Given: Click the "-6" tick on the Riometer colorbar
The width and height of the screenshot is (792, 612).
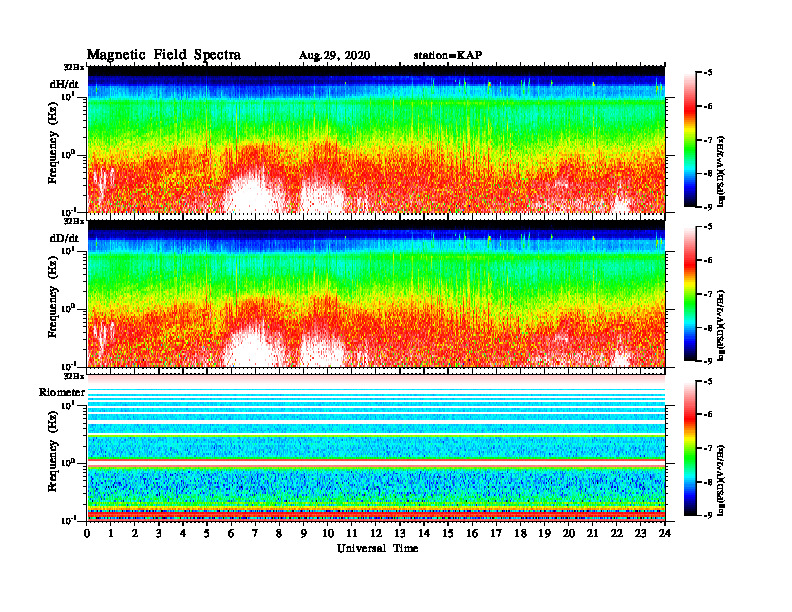Looking at the screenshot, I should (708, 414).
